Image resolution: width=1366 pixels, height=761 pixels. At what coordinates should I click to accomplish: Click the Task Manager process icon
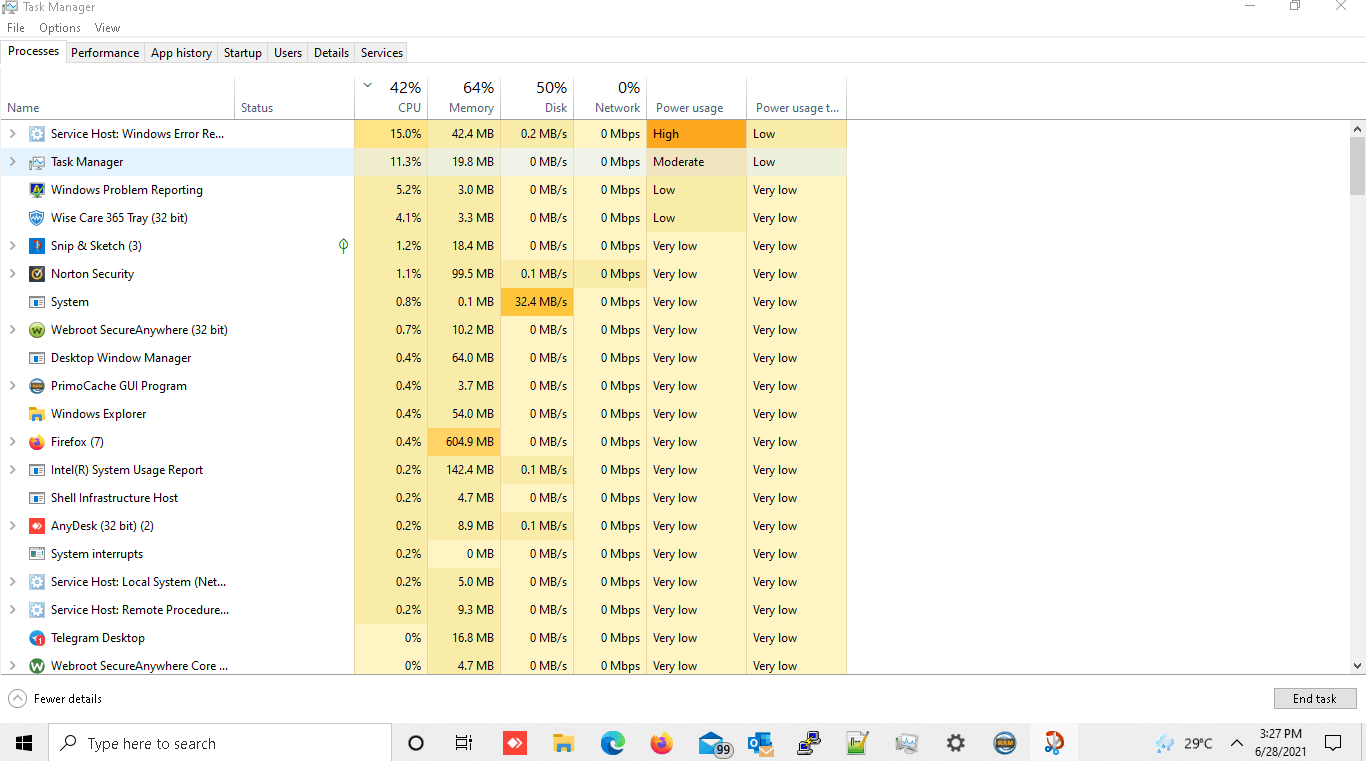click(x=37, y=162)
